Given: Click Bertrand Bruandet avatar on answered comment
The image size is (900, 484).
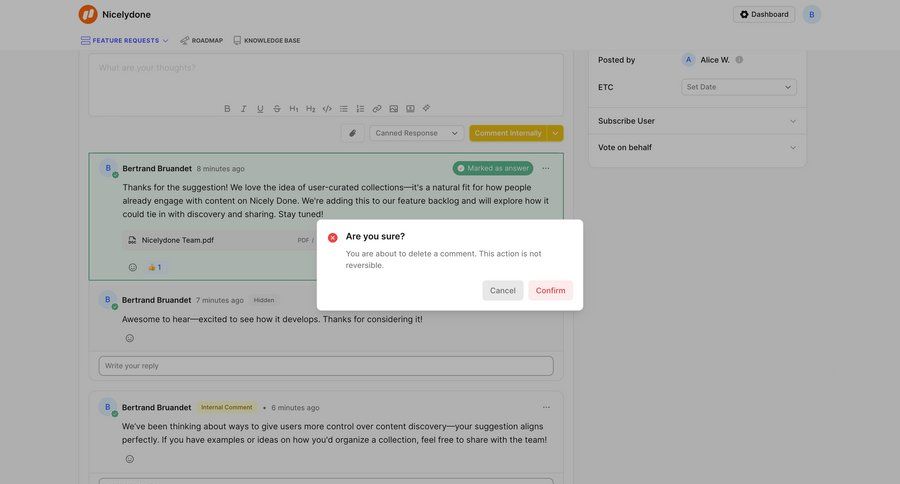Looking at the screenshot, I should 108,169.
